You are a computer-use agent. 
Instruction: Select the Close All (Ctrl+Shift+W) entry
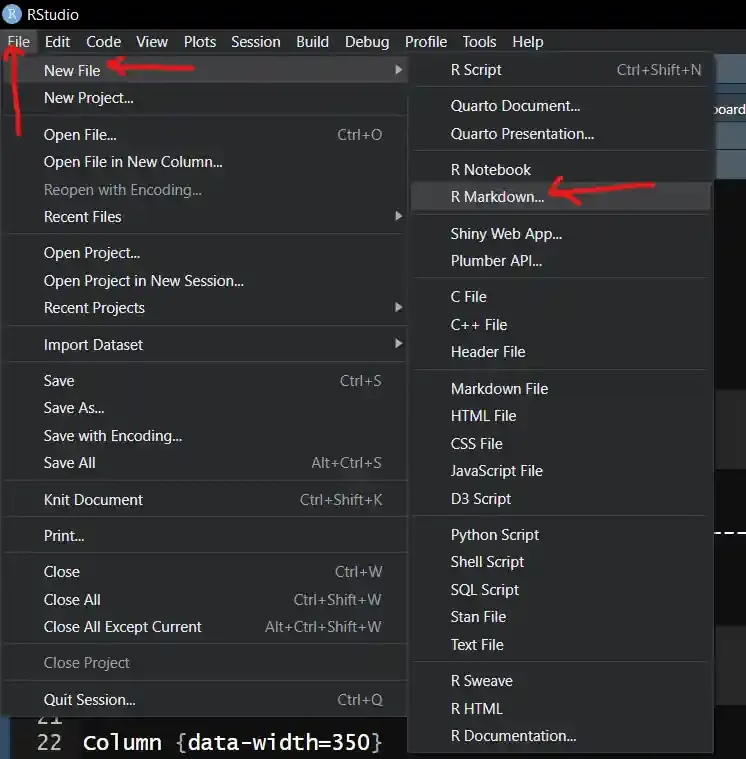point(206,600)
